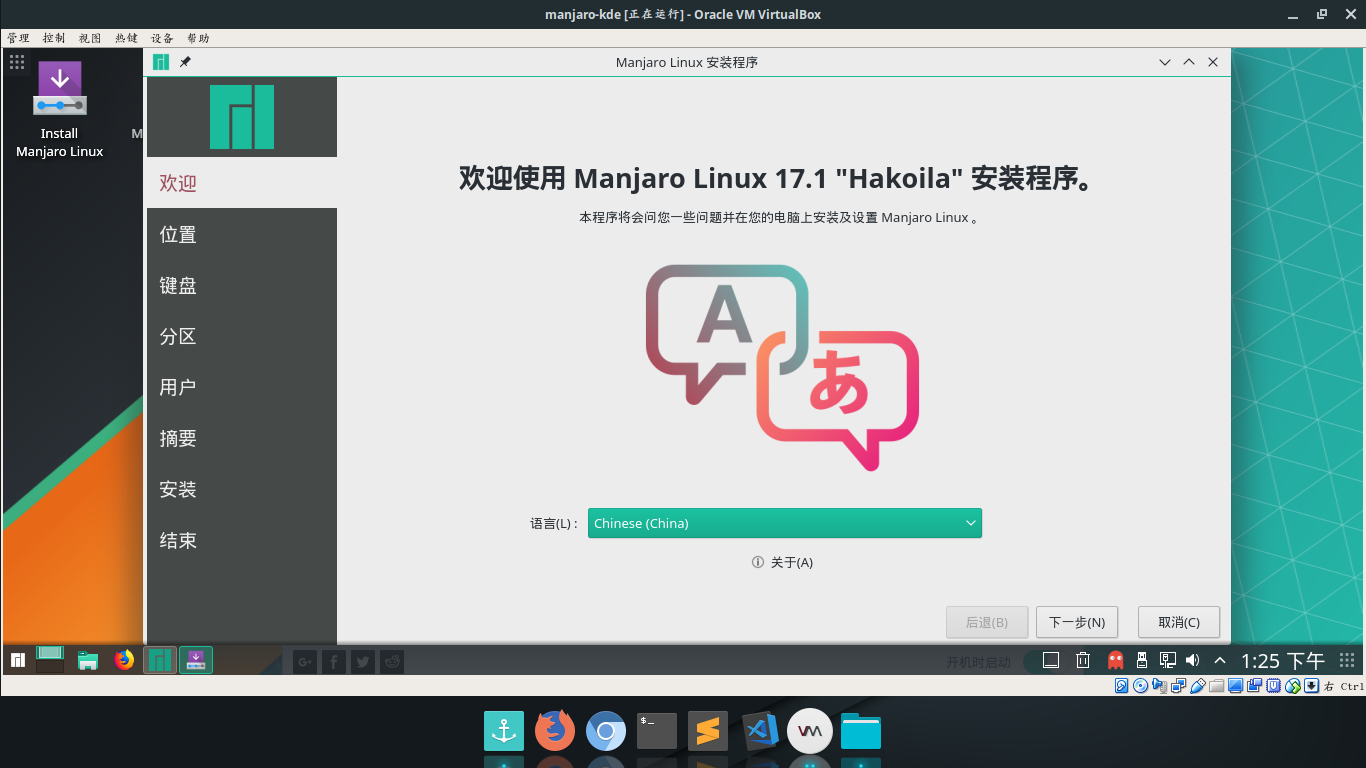Open the 控制 VirtualBox menu
The image size is (1366, 768).
click(x=54, y=38)
